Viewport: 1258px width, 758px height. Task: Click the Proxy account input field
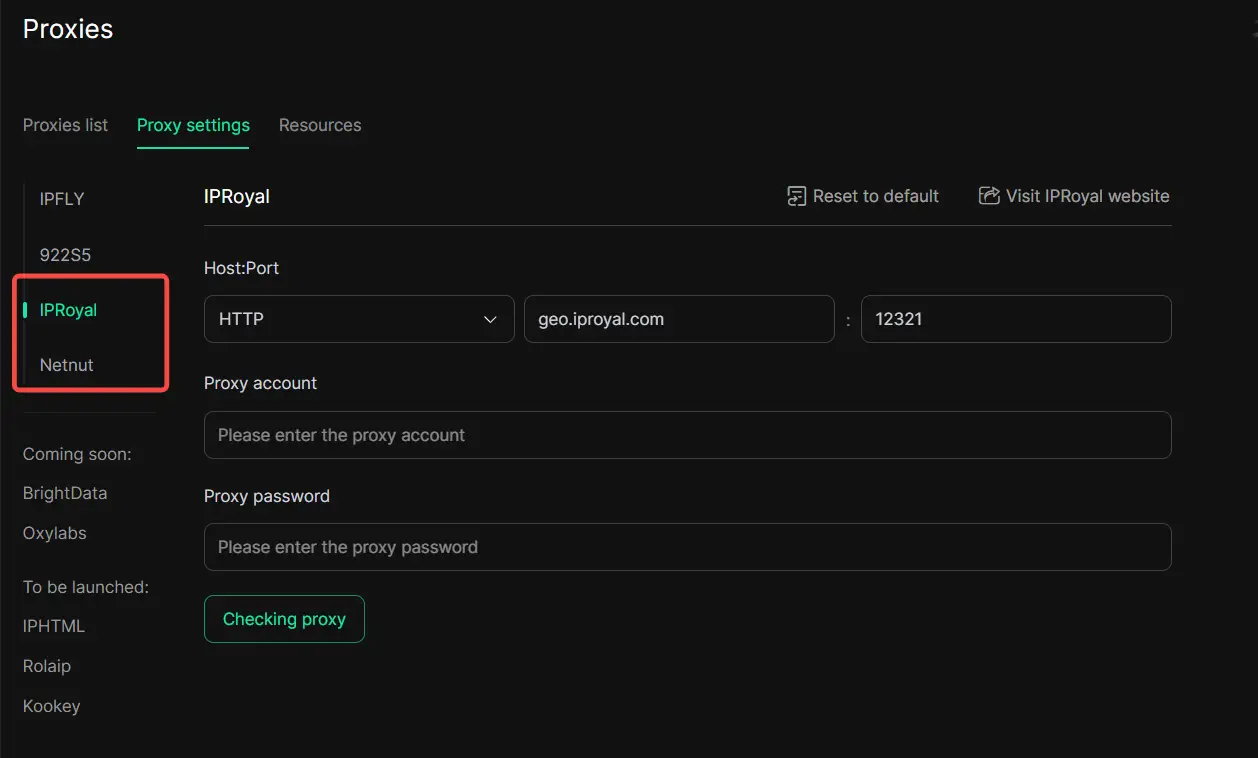tap(687, 435)
